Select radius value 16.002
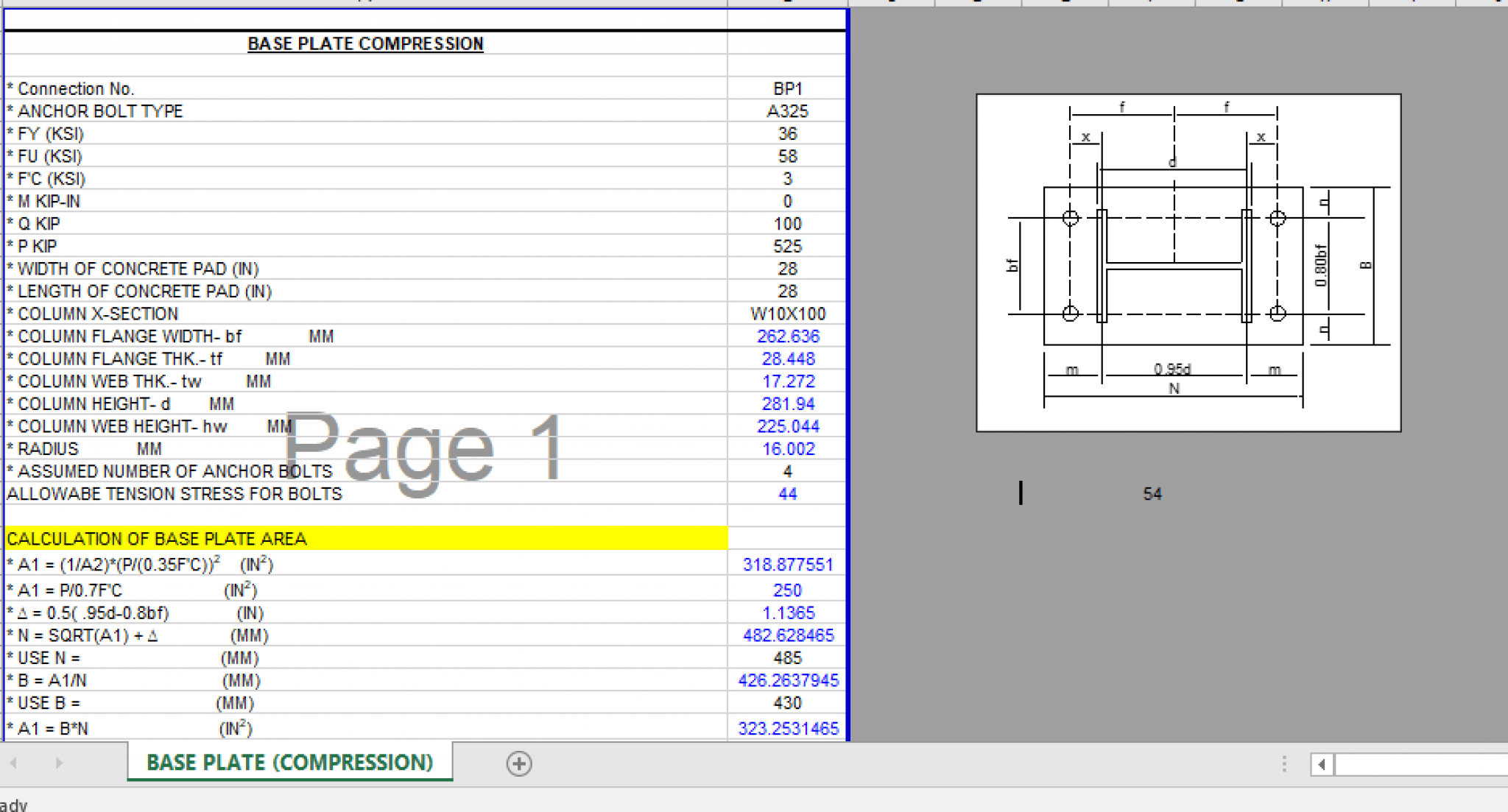 (787, 448)
